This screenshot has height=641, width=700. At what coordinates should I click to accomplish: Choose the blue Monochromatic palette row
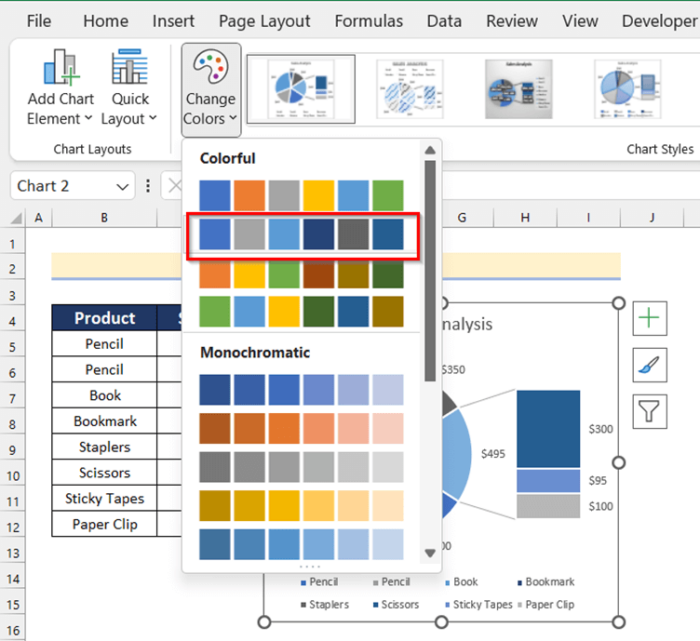301,390
